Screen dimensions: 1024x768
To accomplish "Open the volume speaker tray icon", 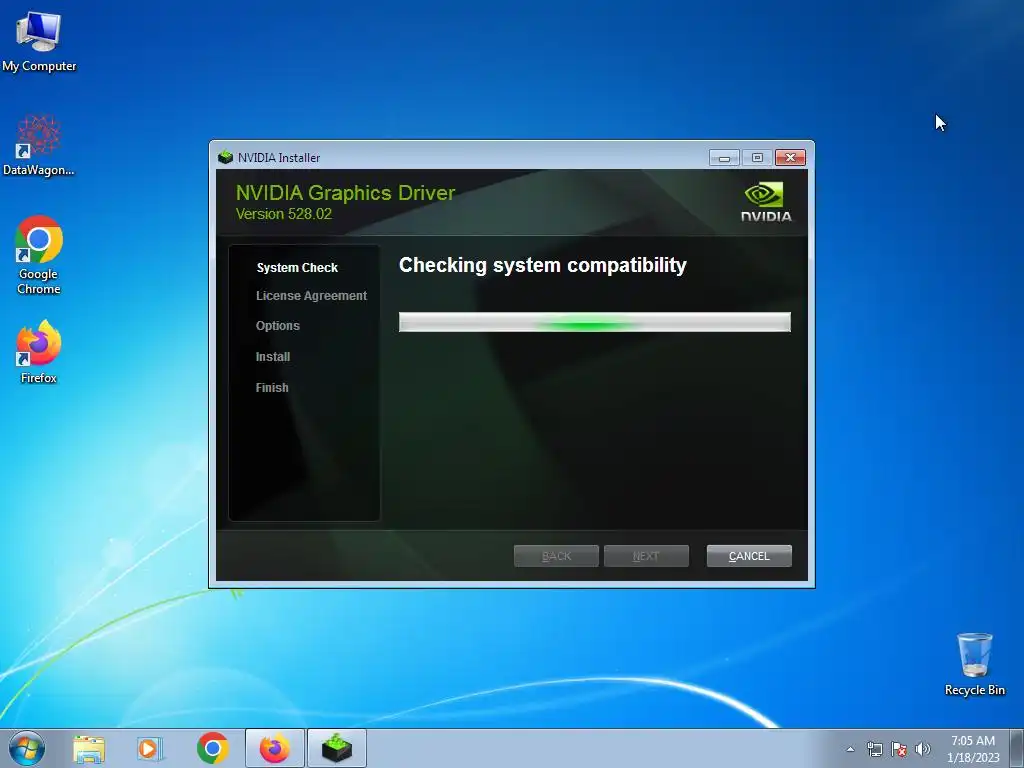I will 923,749.
